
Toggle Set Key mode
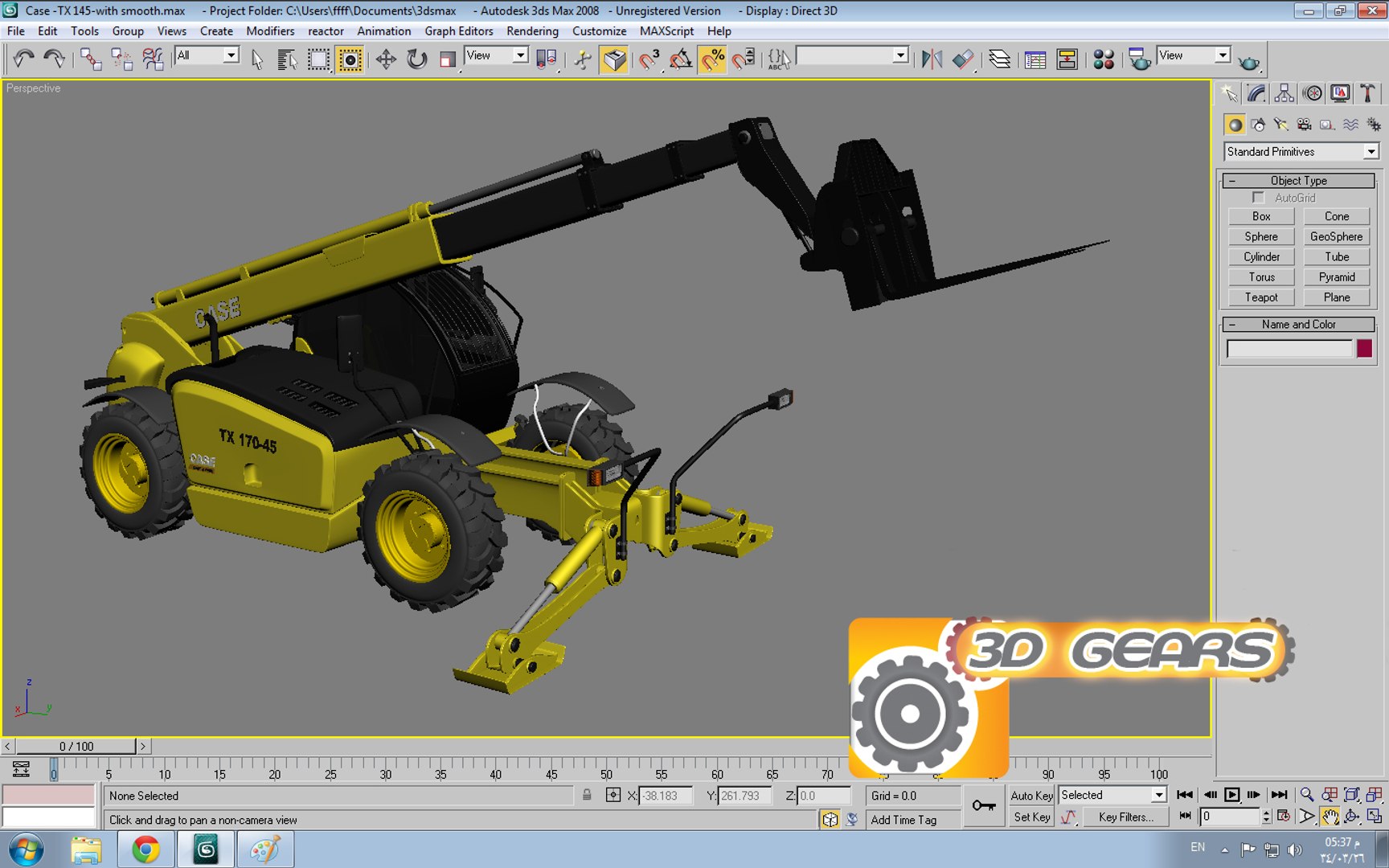click(1031, 817)
